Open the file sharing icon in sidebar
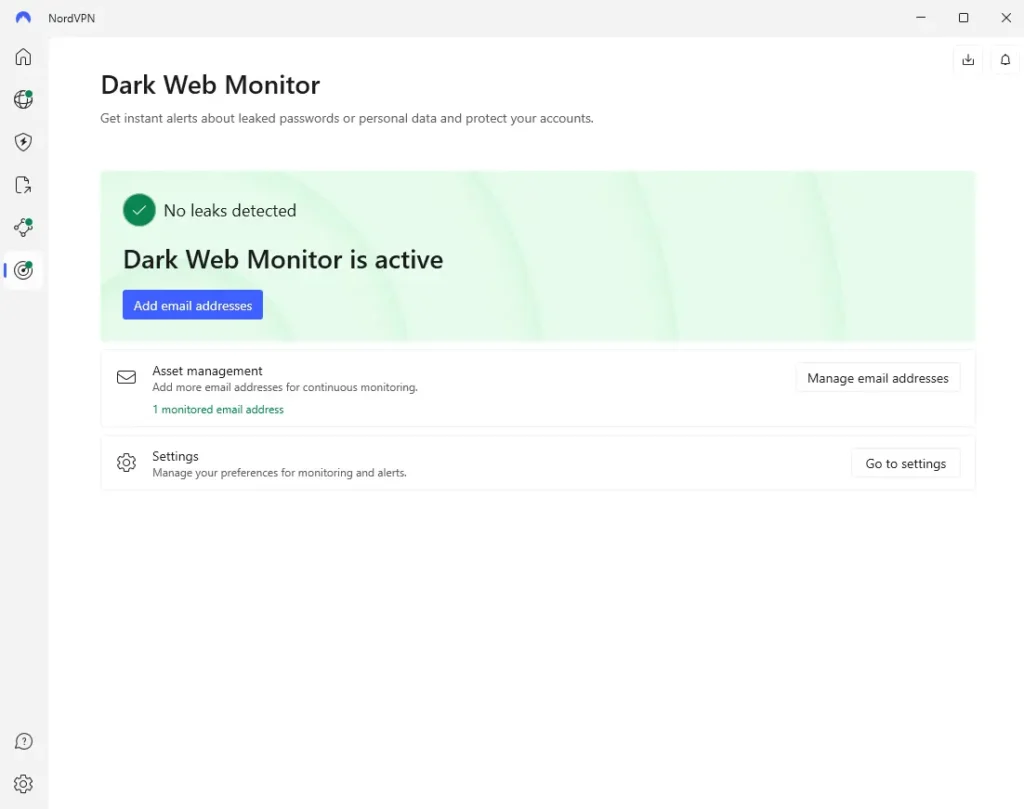The width and height of the screenshot is (1024, 809). pos(23,185)
